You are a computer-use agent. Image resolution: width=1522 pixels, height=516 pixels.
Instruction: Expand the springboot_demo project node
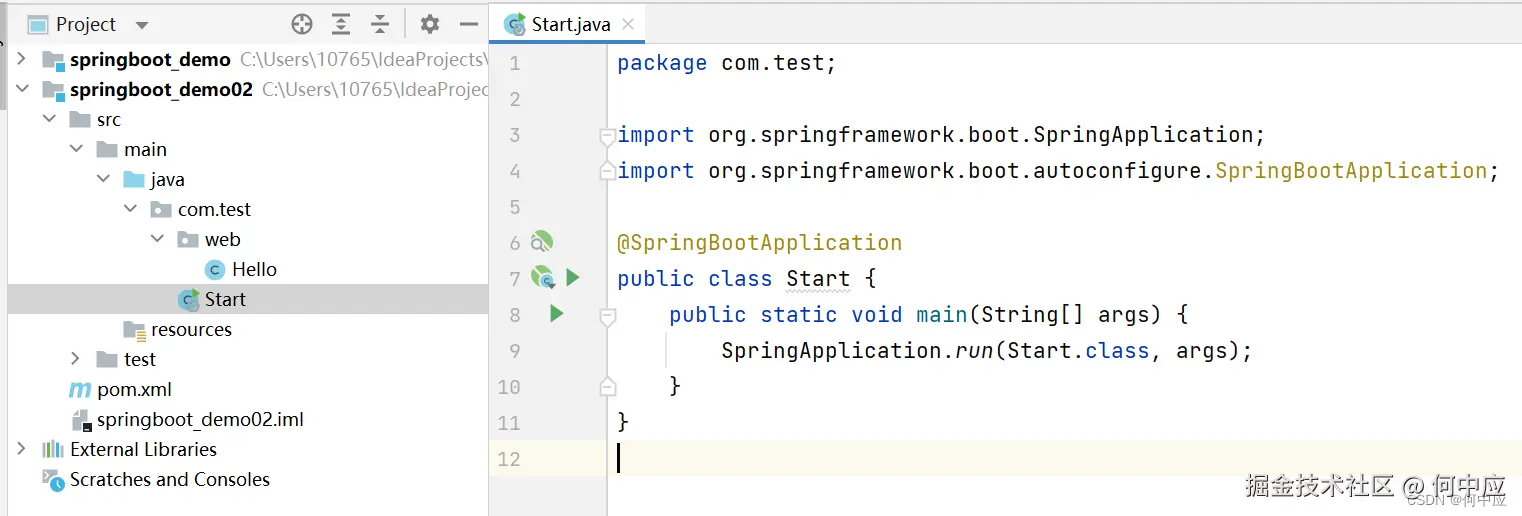[21, 60]
